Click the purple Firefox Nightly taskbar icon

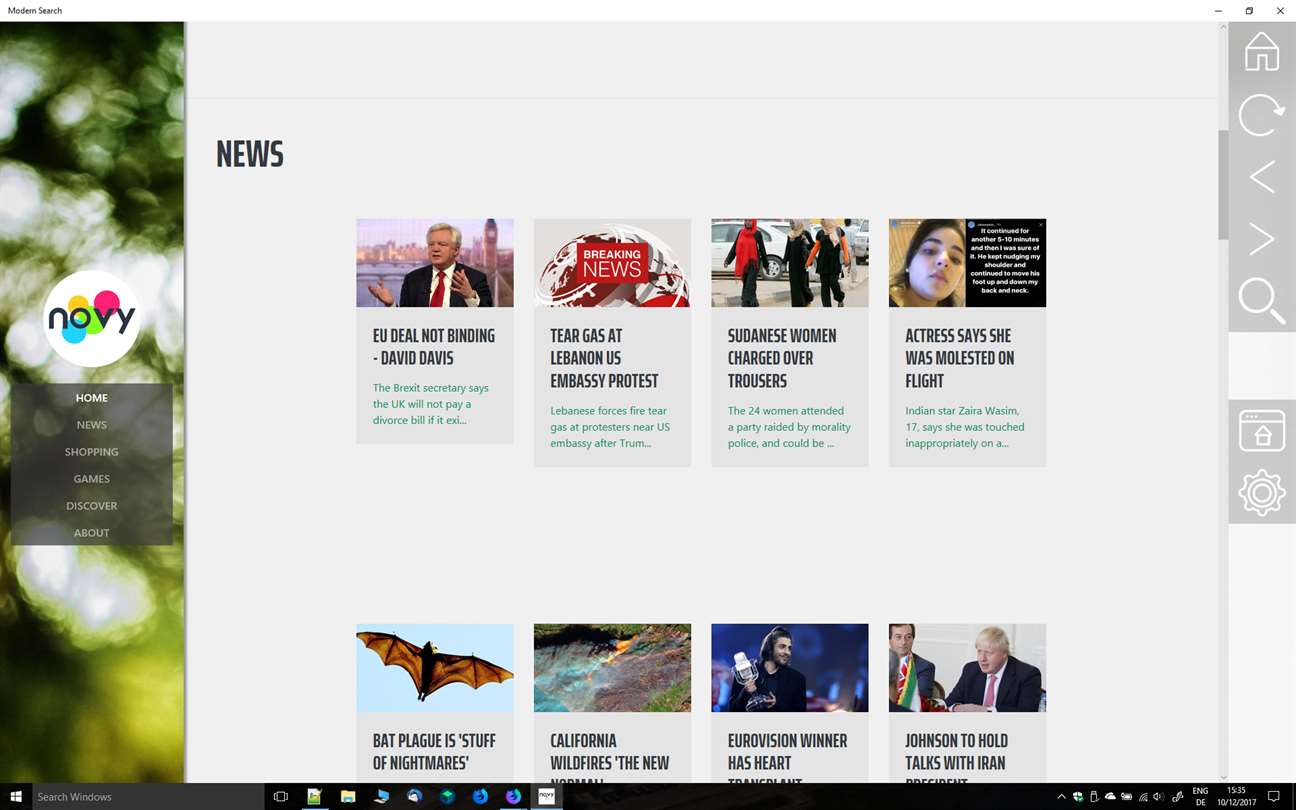click(514, 797)
